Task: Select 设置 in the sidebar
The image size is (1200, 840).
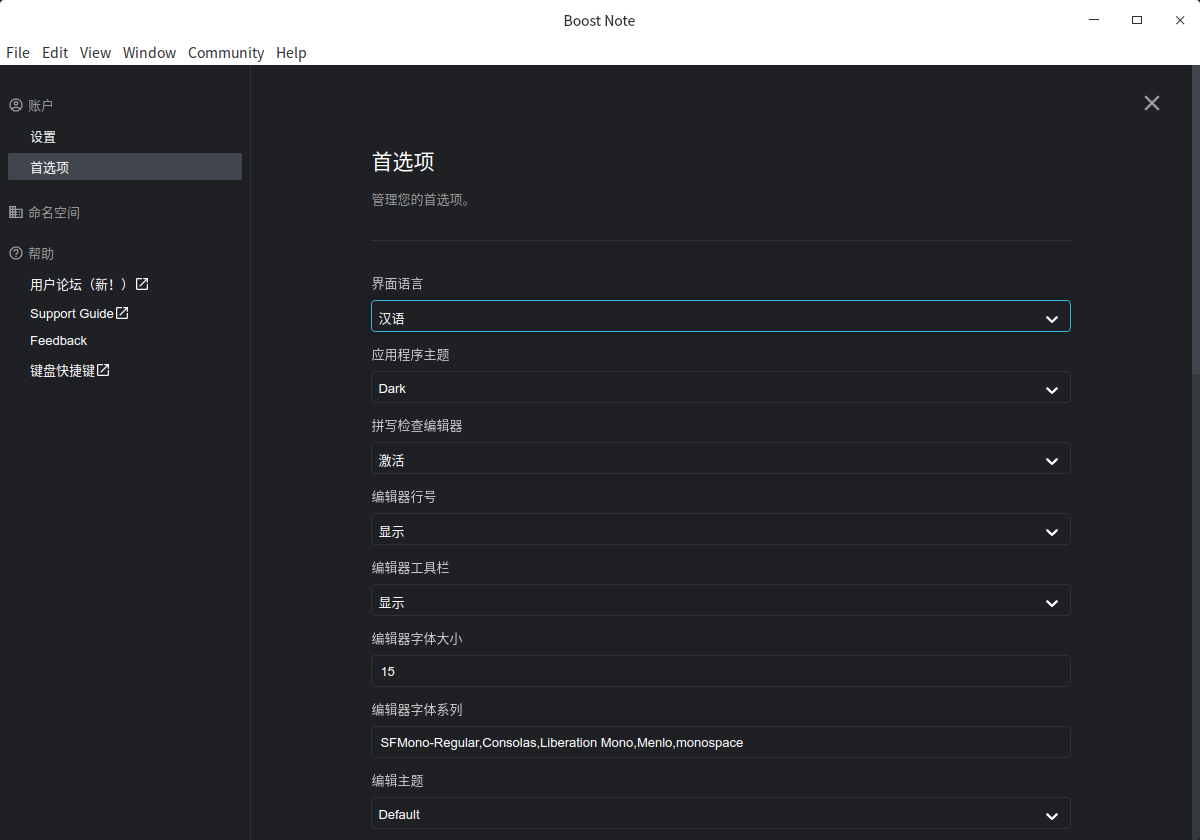Action: [43, 137]
